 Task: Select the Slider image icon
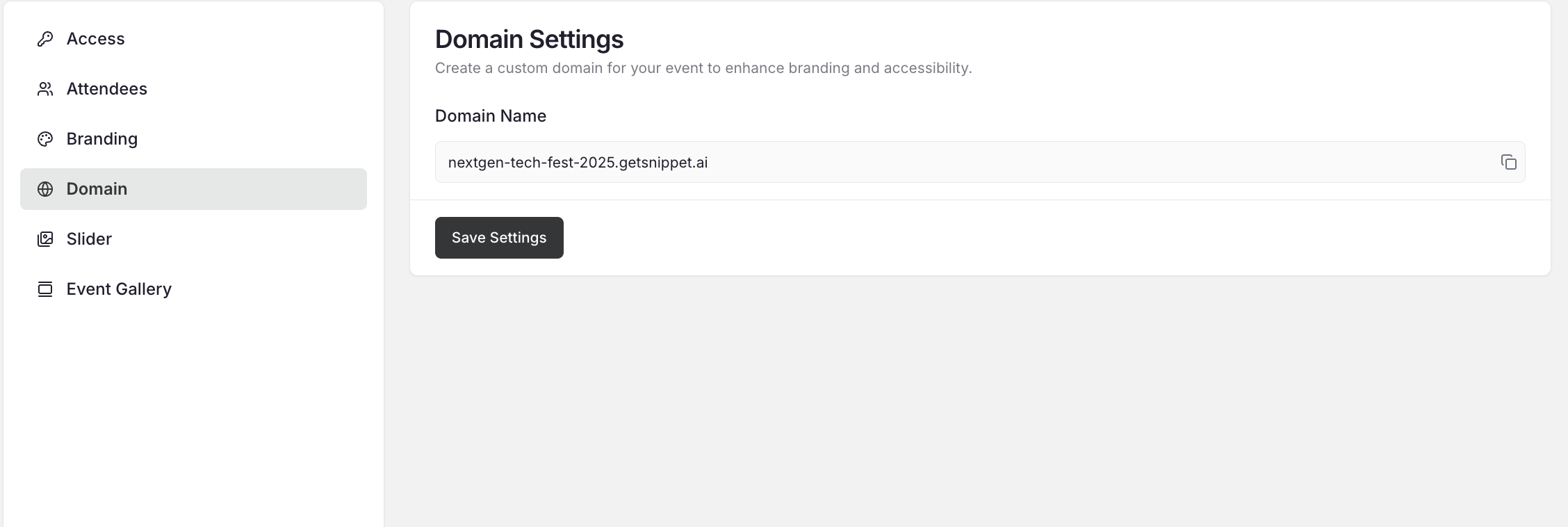[x=45, y=238]
